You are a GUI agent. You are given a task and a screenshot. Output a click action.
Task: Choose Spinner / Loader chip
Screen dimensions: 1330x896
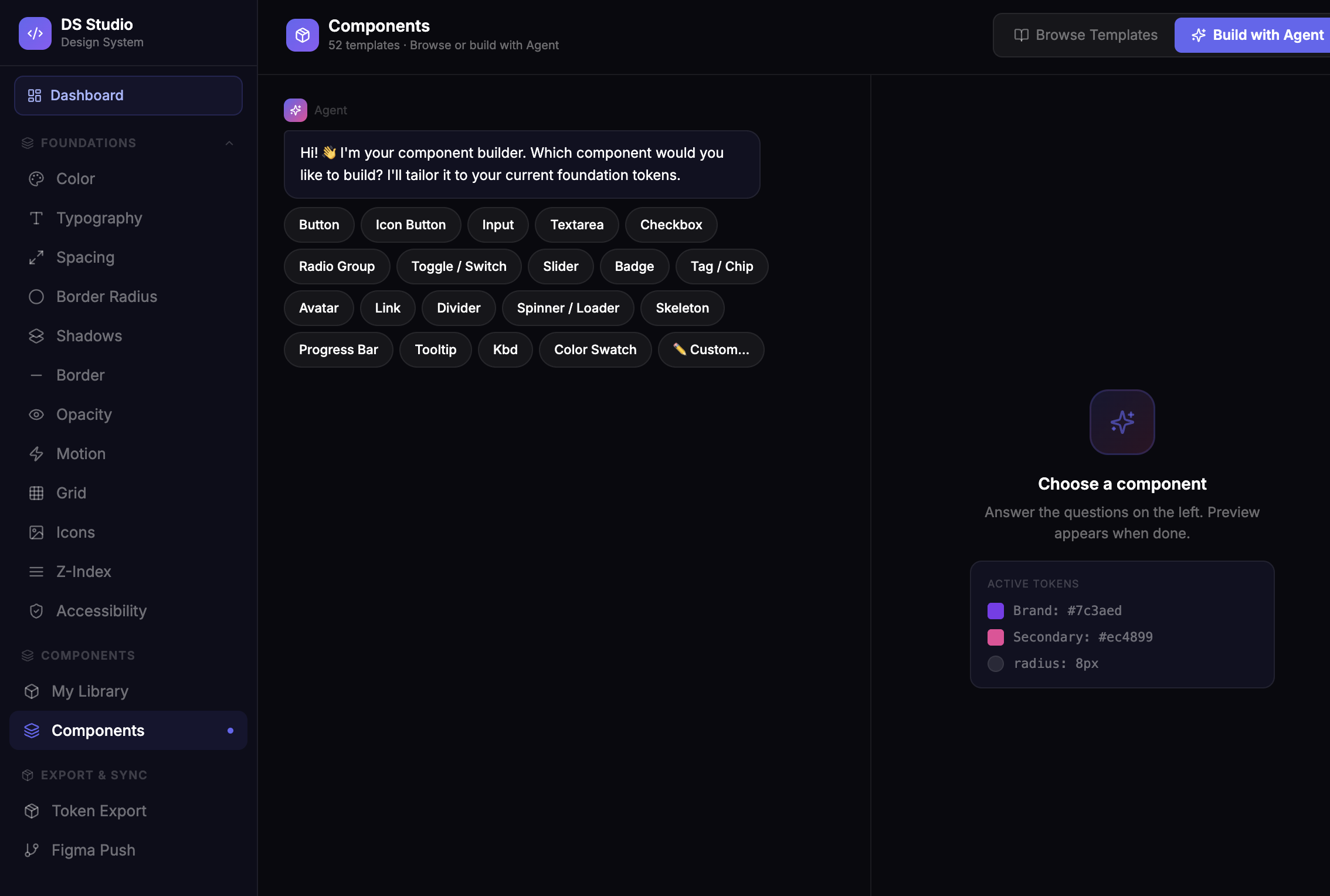568,308
